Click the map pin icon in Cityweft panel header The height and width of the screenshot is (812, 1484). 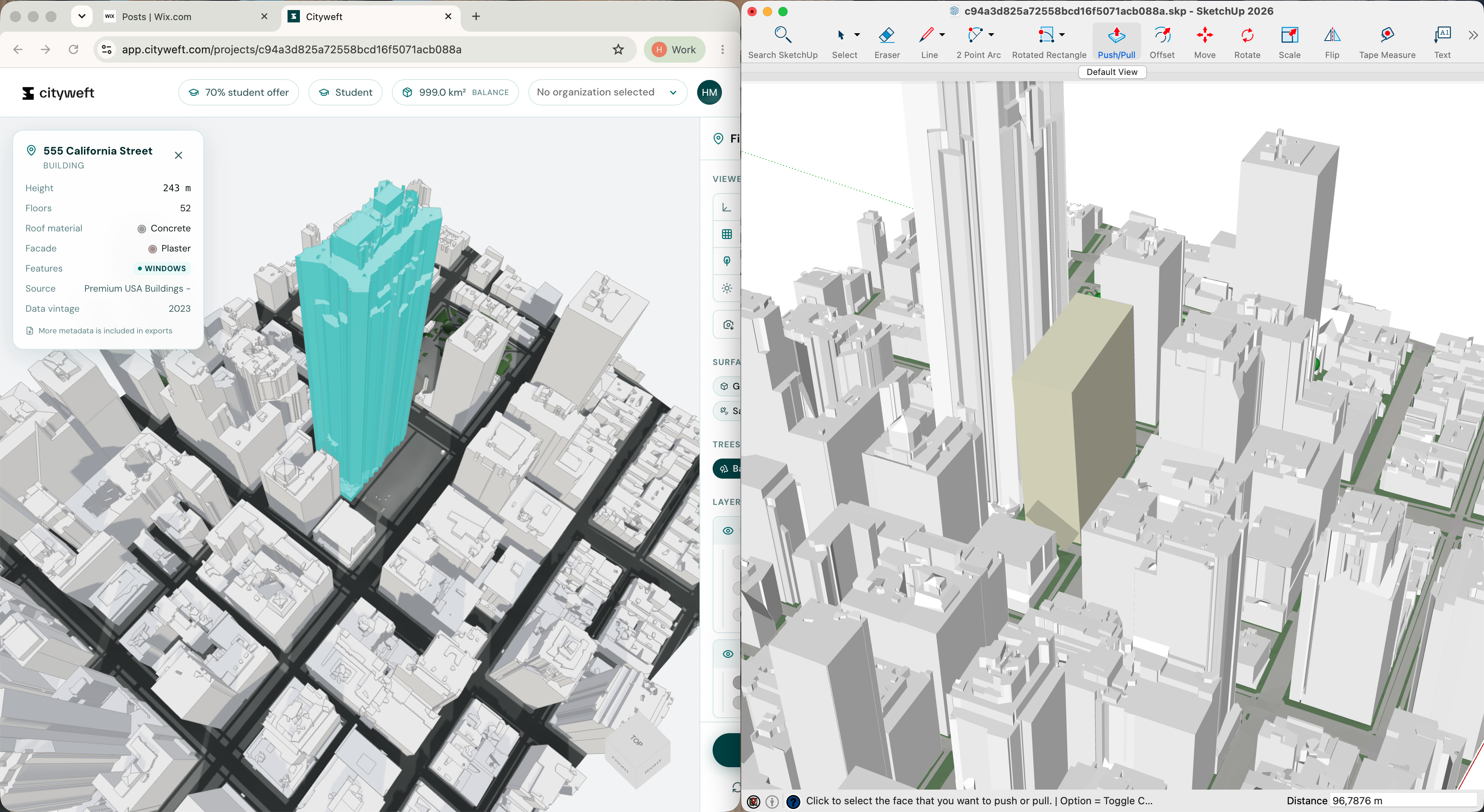coord(718,138)
